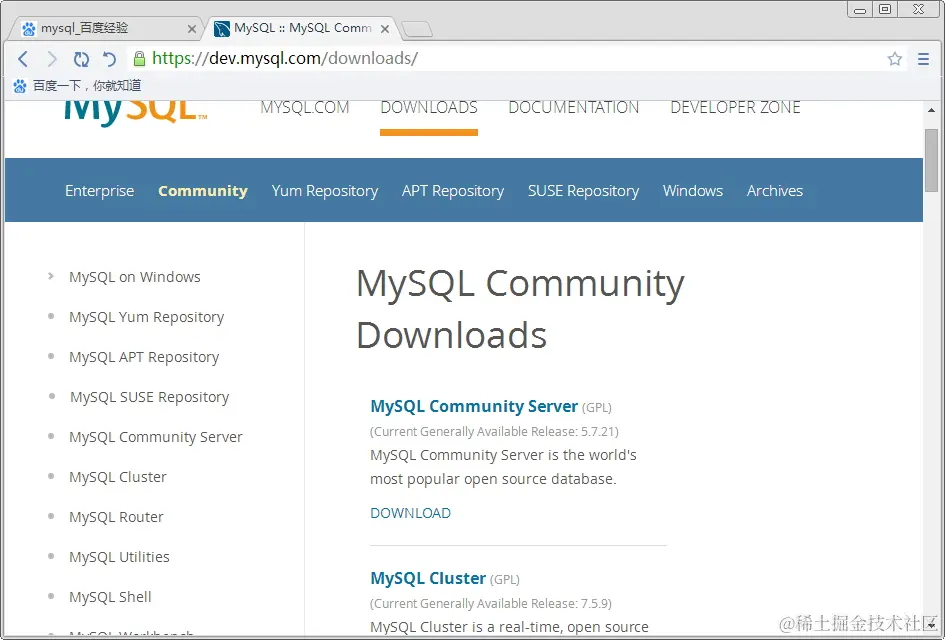This screenshot has width=945, height=640.
Task: Open the Windows downloads tab
Action: [x=693, y=190]
